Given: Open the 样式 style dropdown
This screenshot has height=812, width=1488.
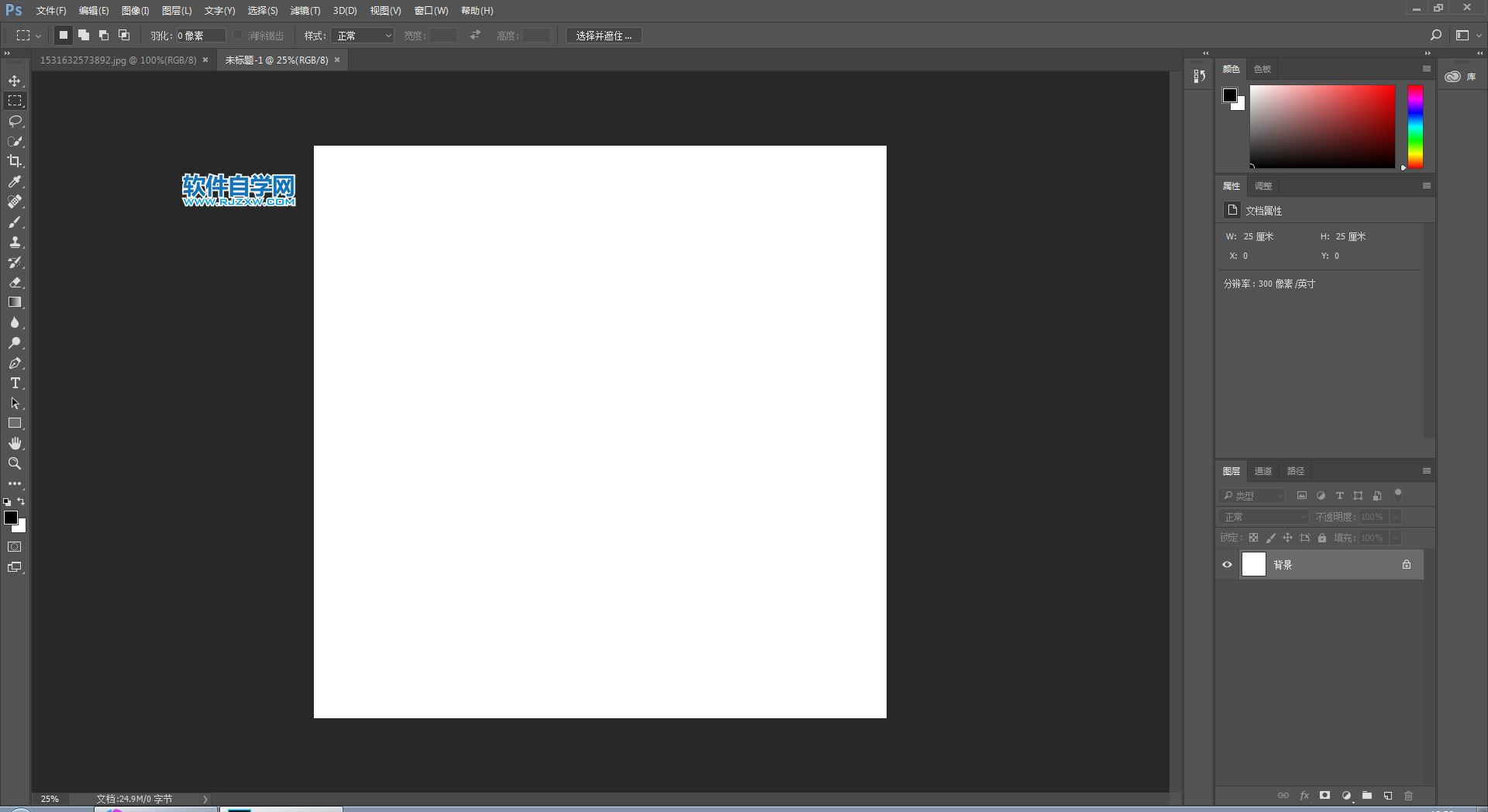Looking at the screenshot, I should tap(363, 36).
